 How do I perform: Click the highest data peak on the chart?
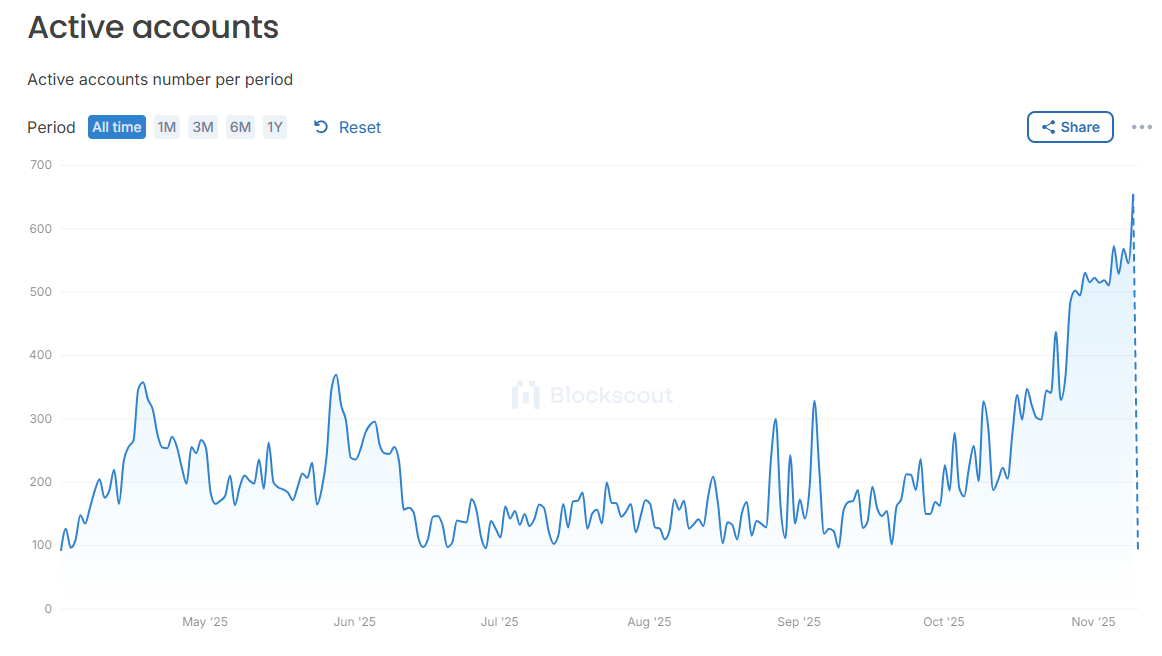click(1134, 196)
